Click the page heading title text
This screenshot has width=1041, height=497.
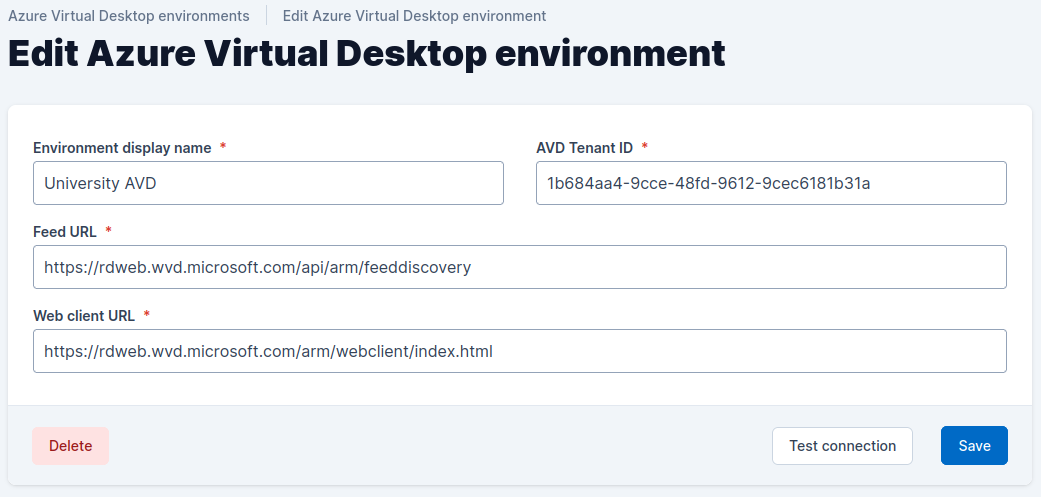(366, 54)
